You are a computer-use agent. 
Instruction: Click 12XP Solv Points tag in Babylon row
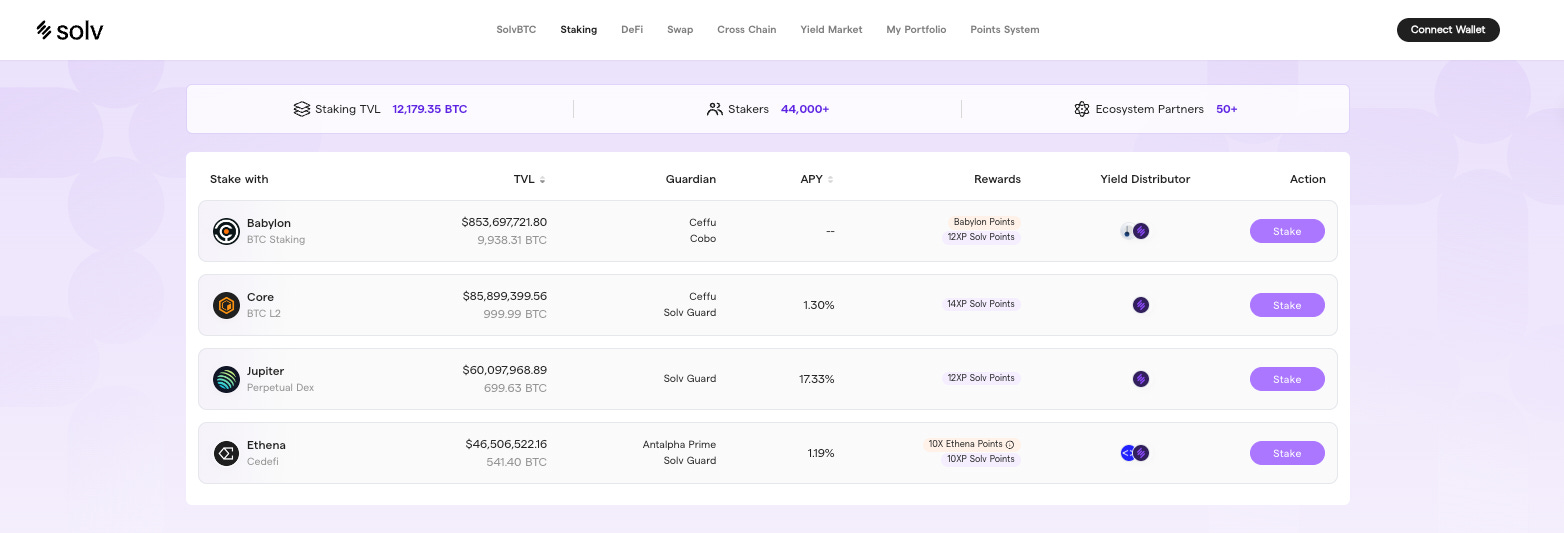[x=981, y=237]
